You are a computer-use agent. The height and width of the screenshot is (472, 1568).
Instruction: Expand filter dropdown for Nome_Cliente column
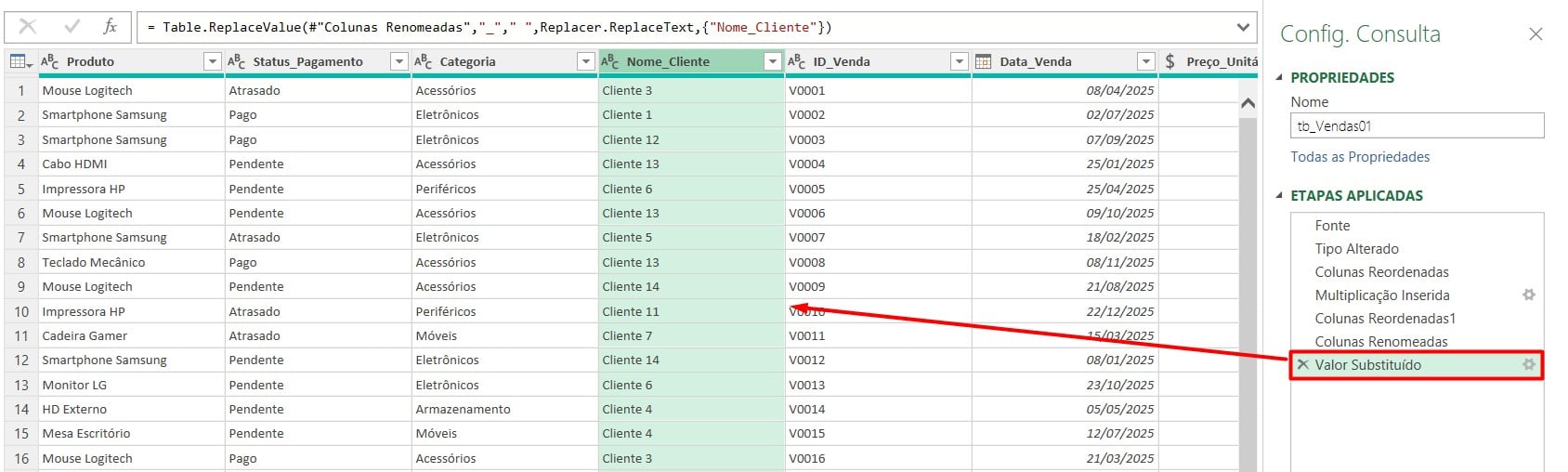772,62
